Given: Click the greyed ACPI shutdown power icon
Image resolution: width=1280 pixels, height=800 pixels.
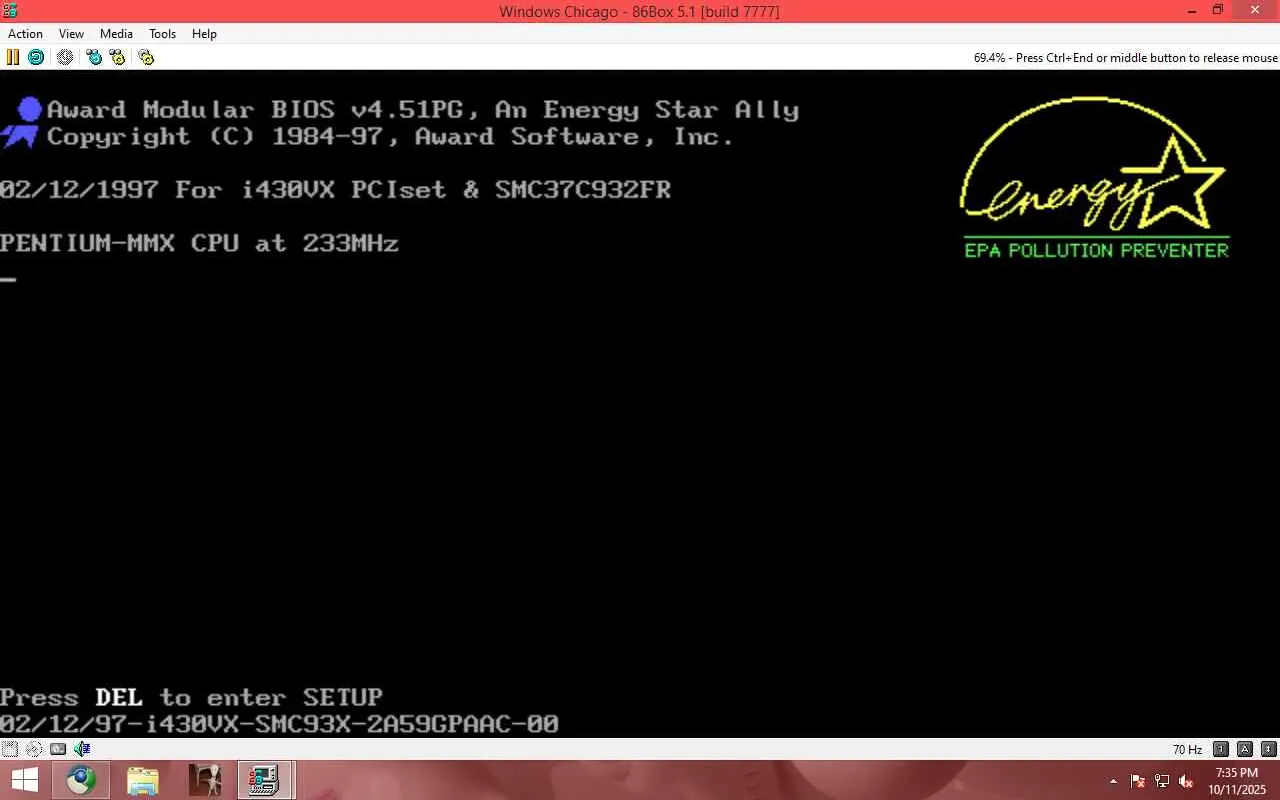Looking at the screenshot, I should click(65, 57).
